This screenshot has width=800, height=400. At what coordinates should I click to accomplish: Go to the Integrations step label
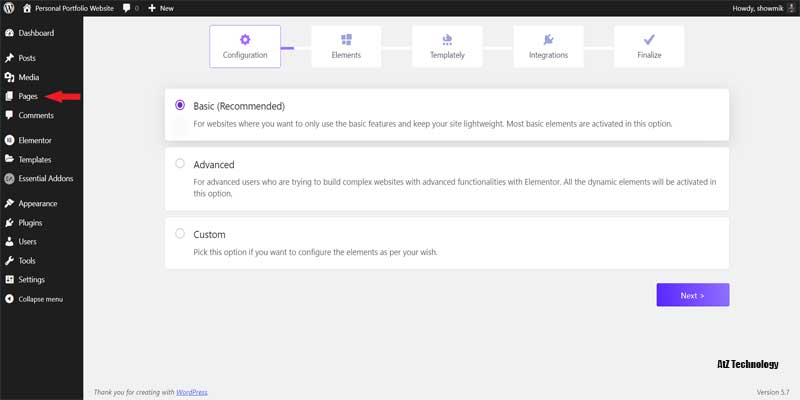(x=548, y=55)
